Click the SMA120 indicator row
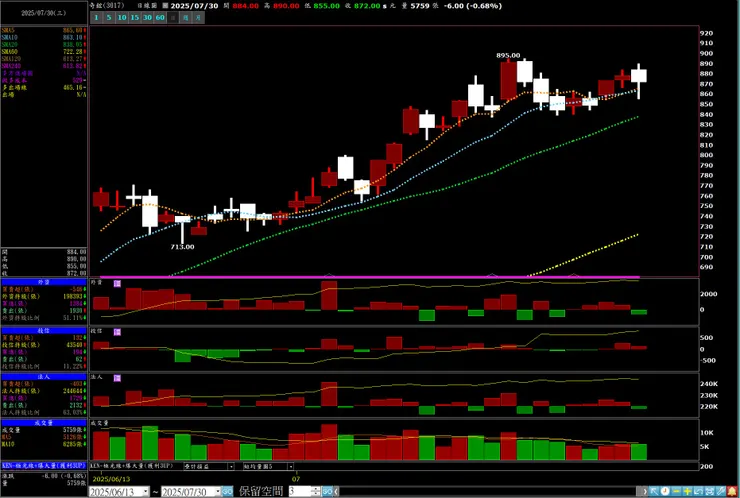Viewport: 740px width, 498px height. pyautogui.click(x=44, y=59)
